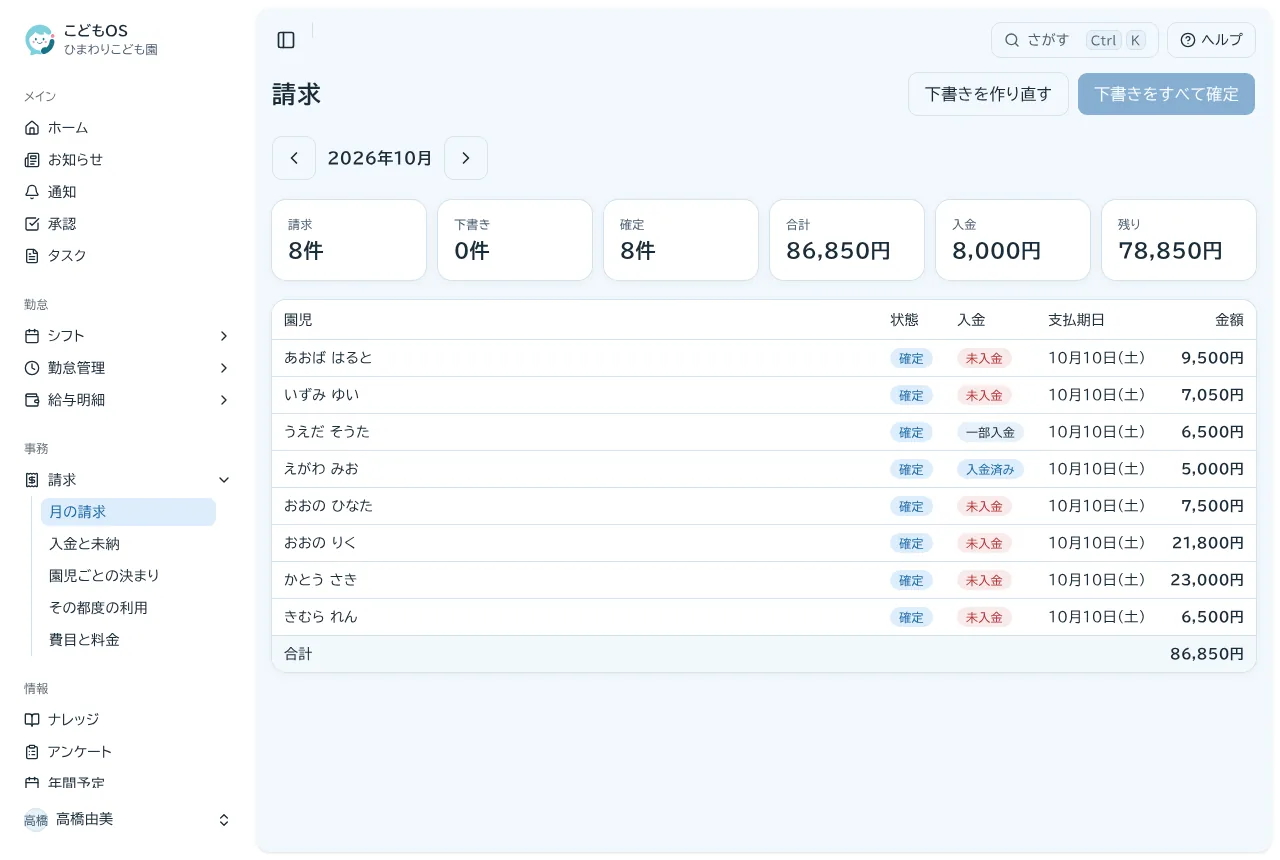
Task: Go to next month arrow
Action: pos(466,158)
